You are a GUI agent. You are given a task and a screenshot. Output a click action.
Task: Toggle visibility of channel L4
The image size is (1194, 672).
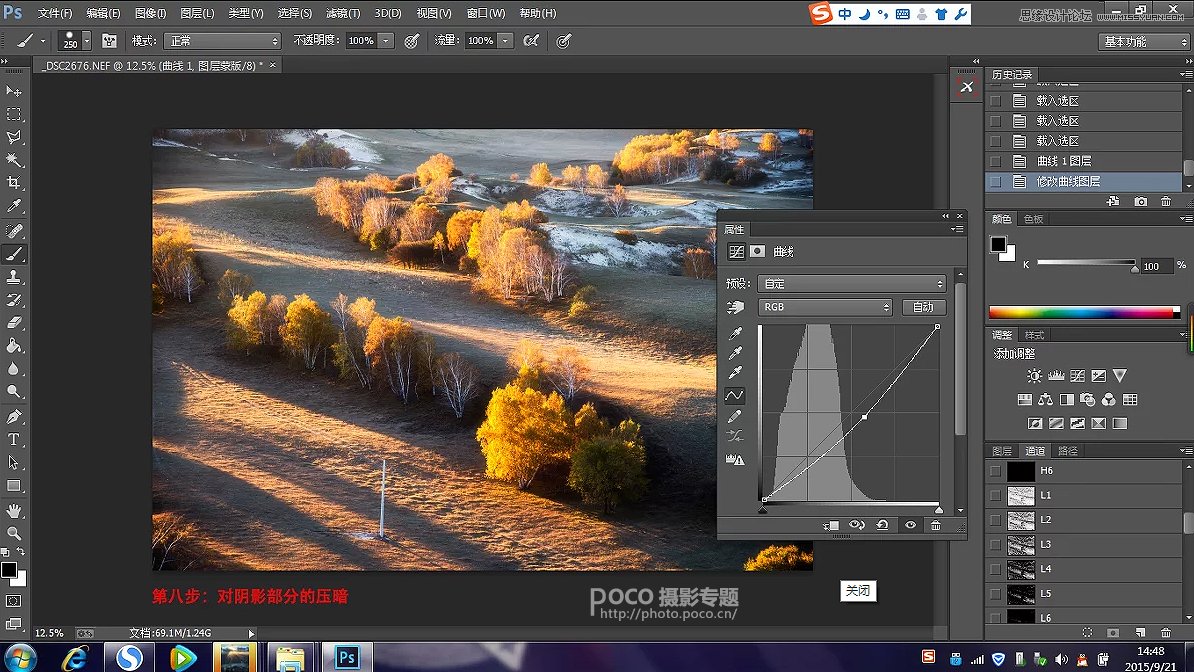(x=995, y=568)
